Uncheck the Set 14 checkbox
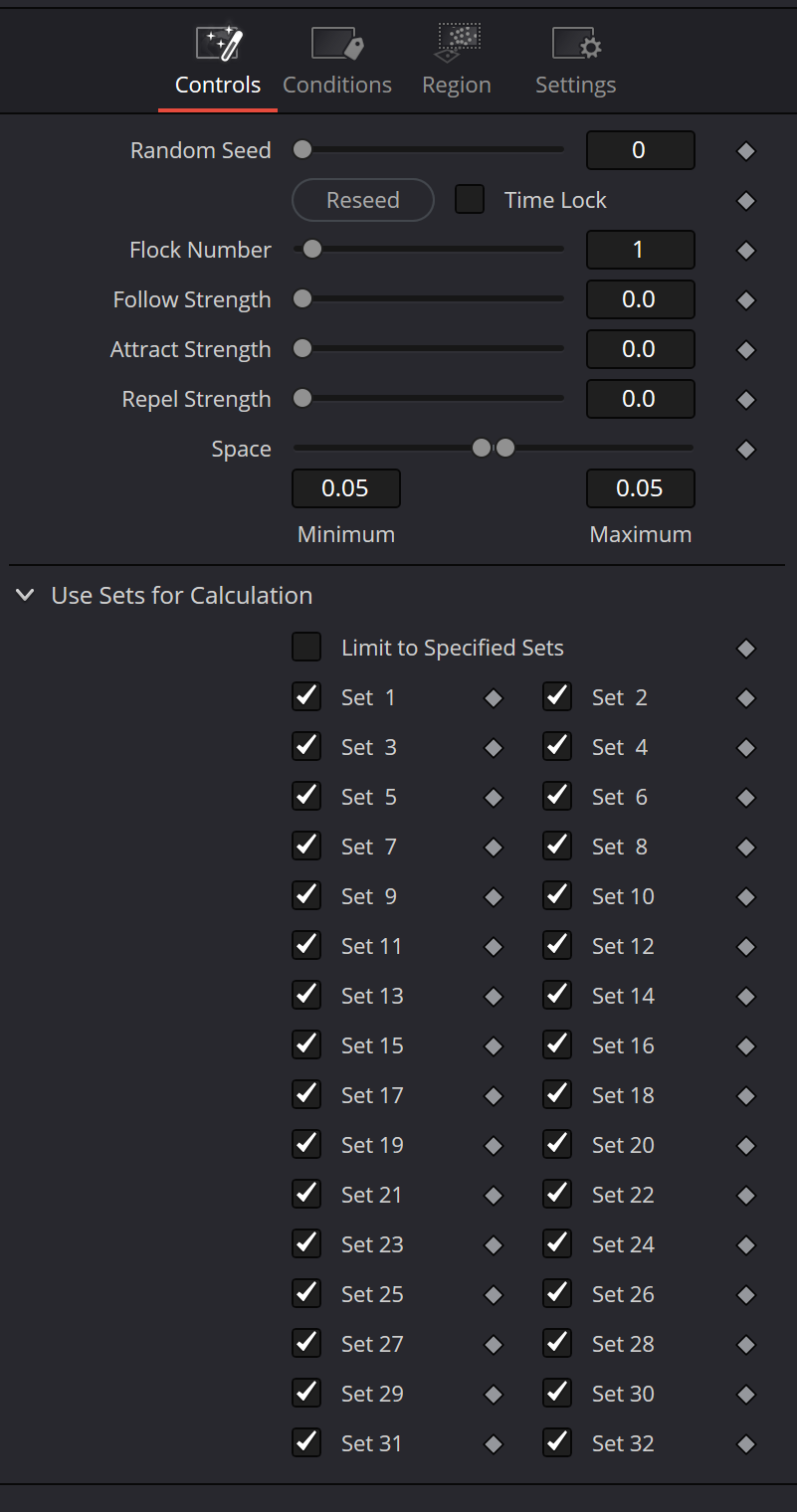The height and width of the screenshot is (1512, 797). (557, 996)
